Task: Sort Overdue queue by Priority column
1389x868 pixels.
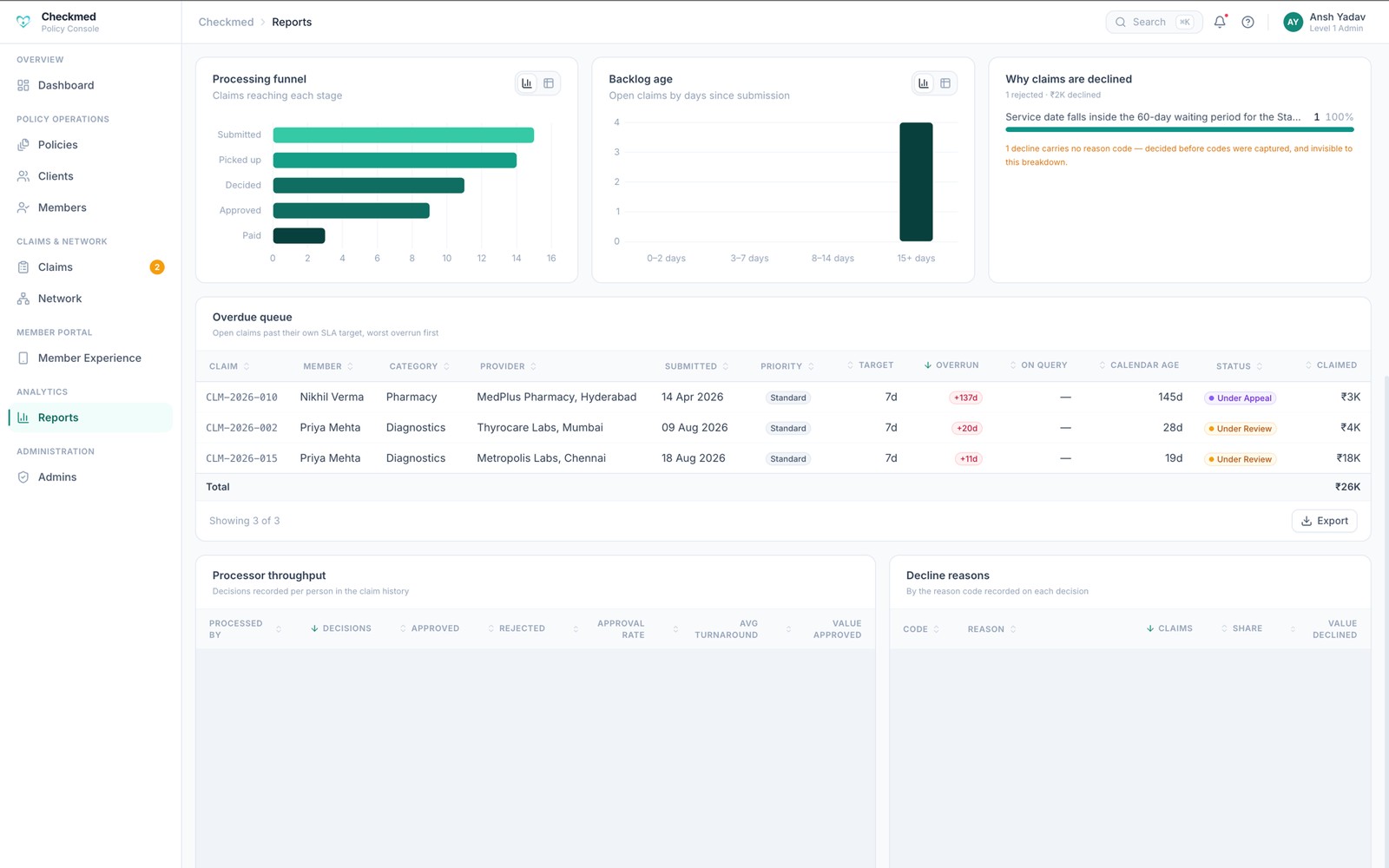Action: (x=787, y=366)
